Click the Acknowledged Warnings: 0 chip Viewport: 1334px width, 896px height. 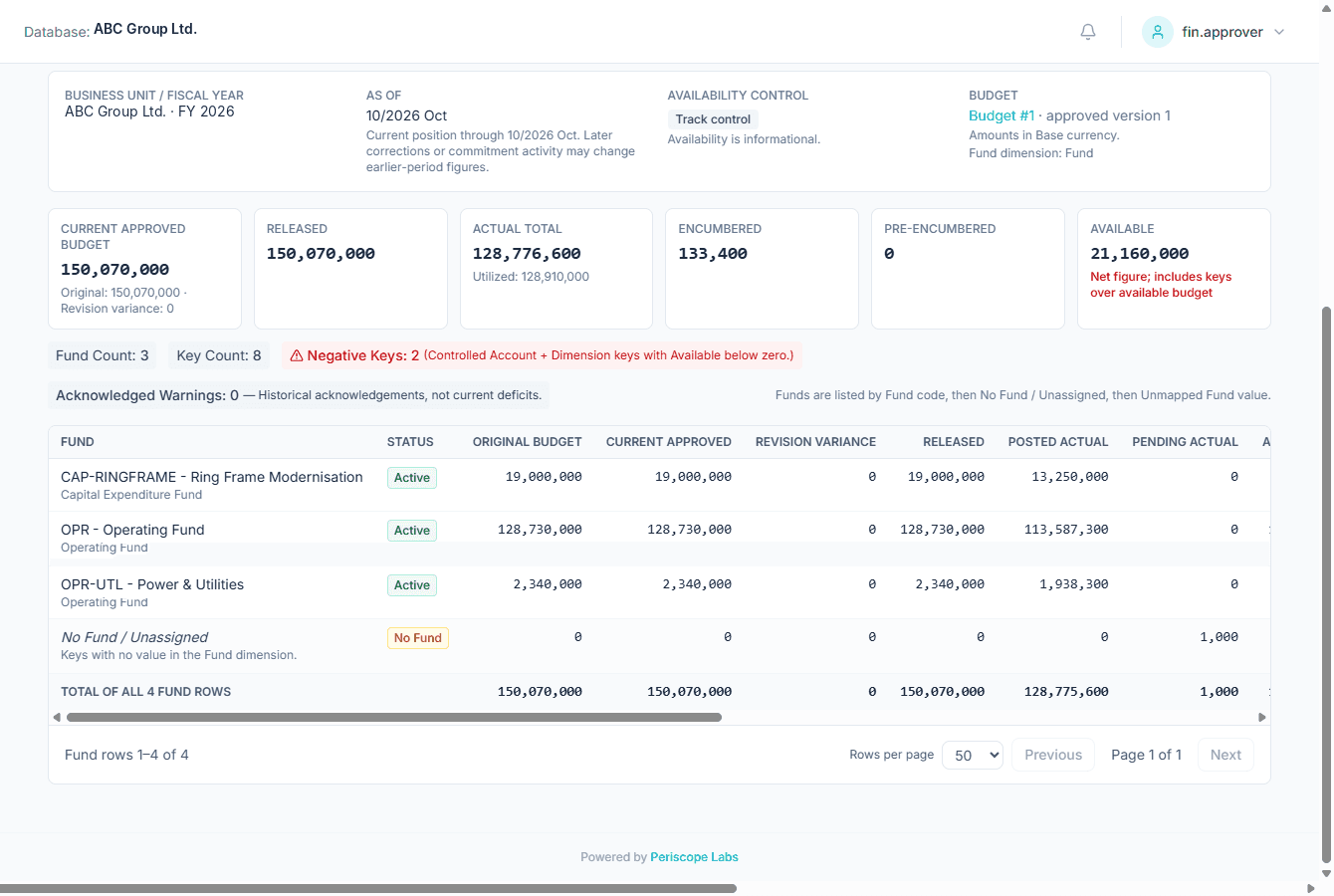(299, 395)
